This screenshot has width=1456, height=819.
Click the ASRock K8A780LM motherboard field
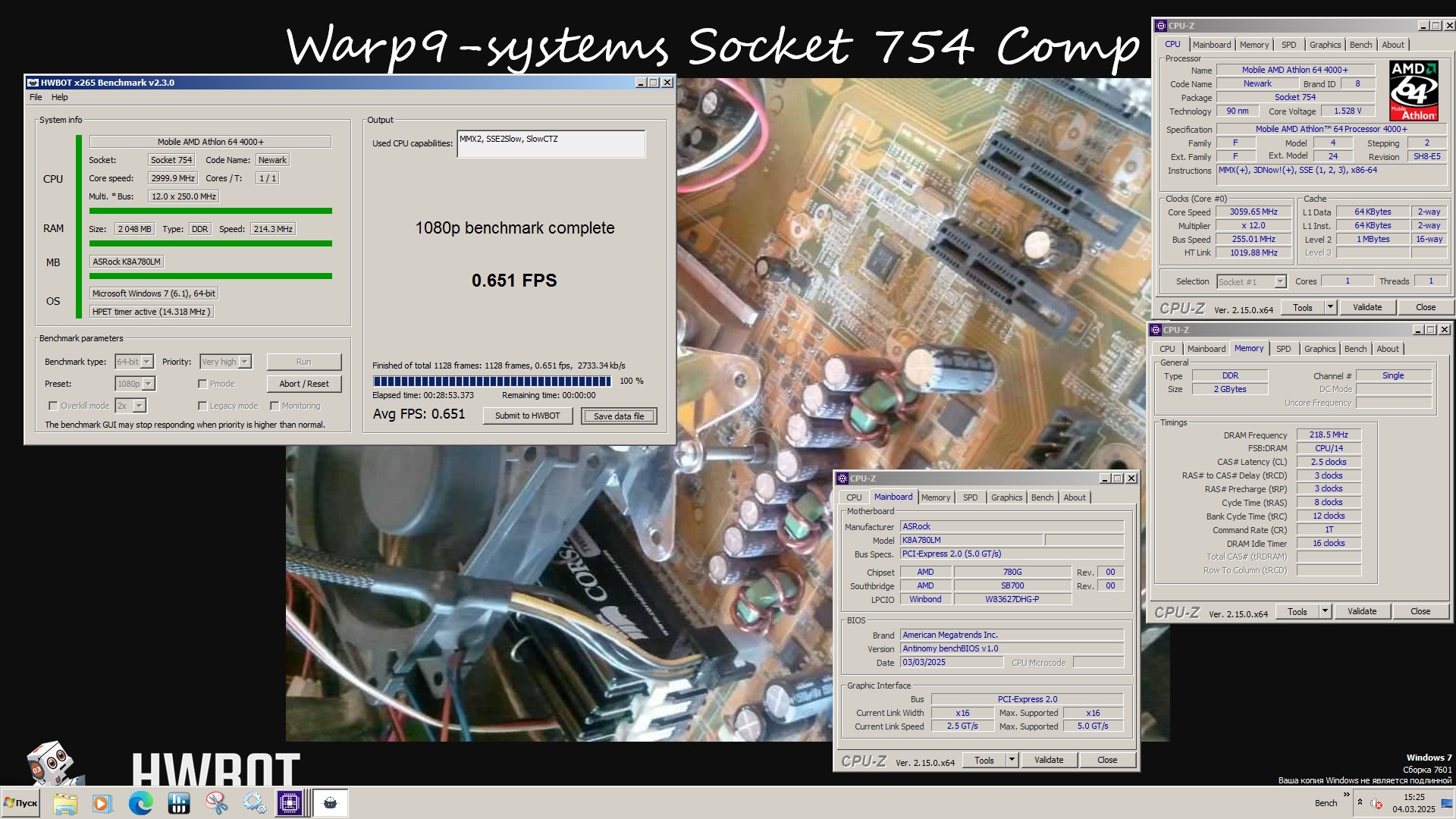127,262
